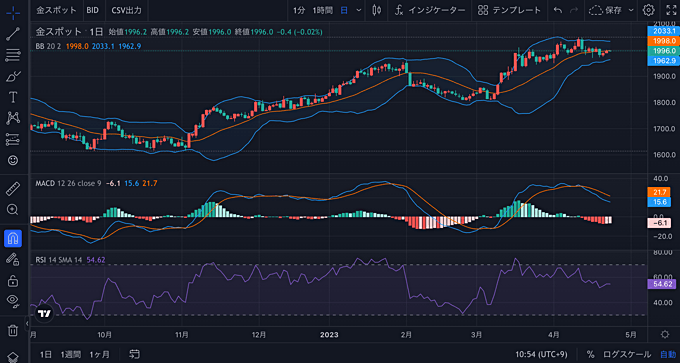Open the emoji icons tool
Image resolution: width=680 pixels, height=363 pixels.
(x=13, y=160)
